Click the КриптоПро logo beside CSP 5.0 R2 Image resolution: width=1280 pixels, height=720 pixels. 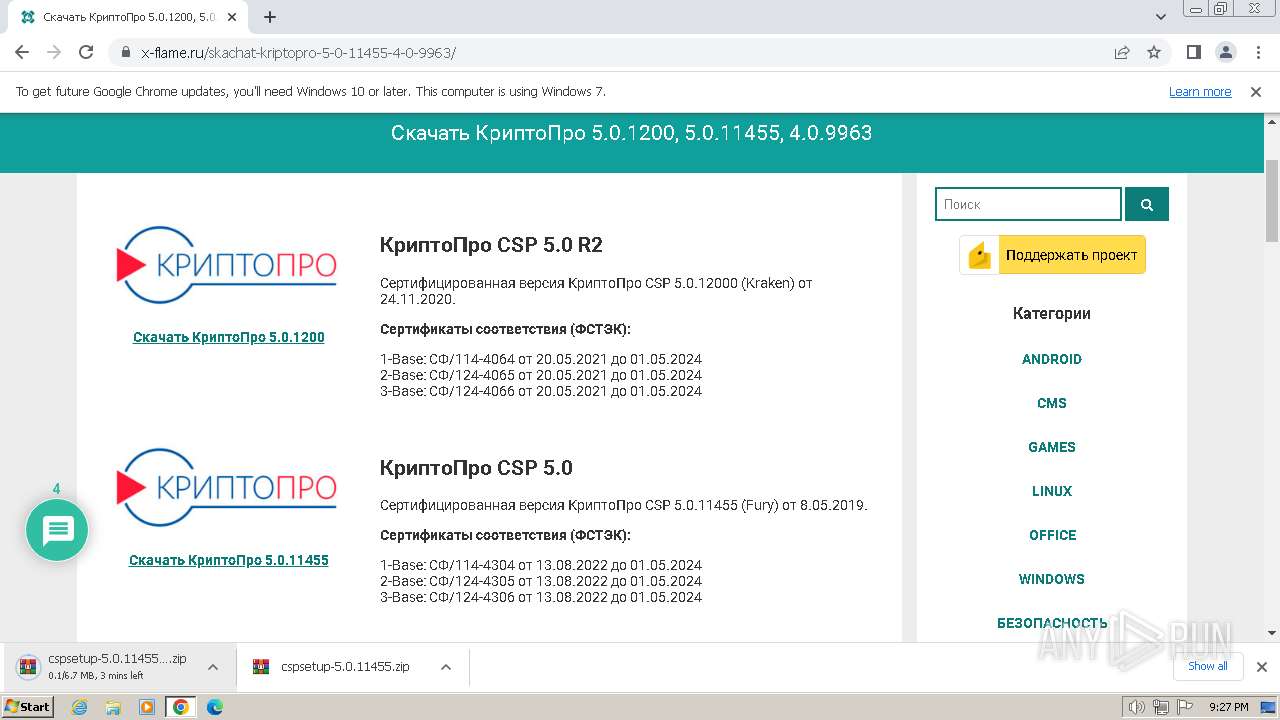click(x=227, y=265)
